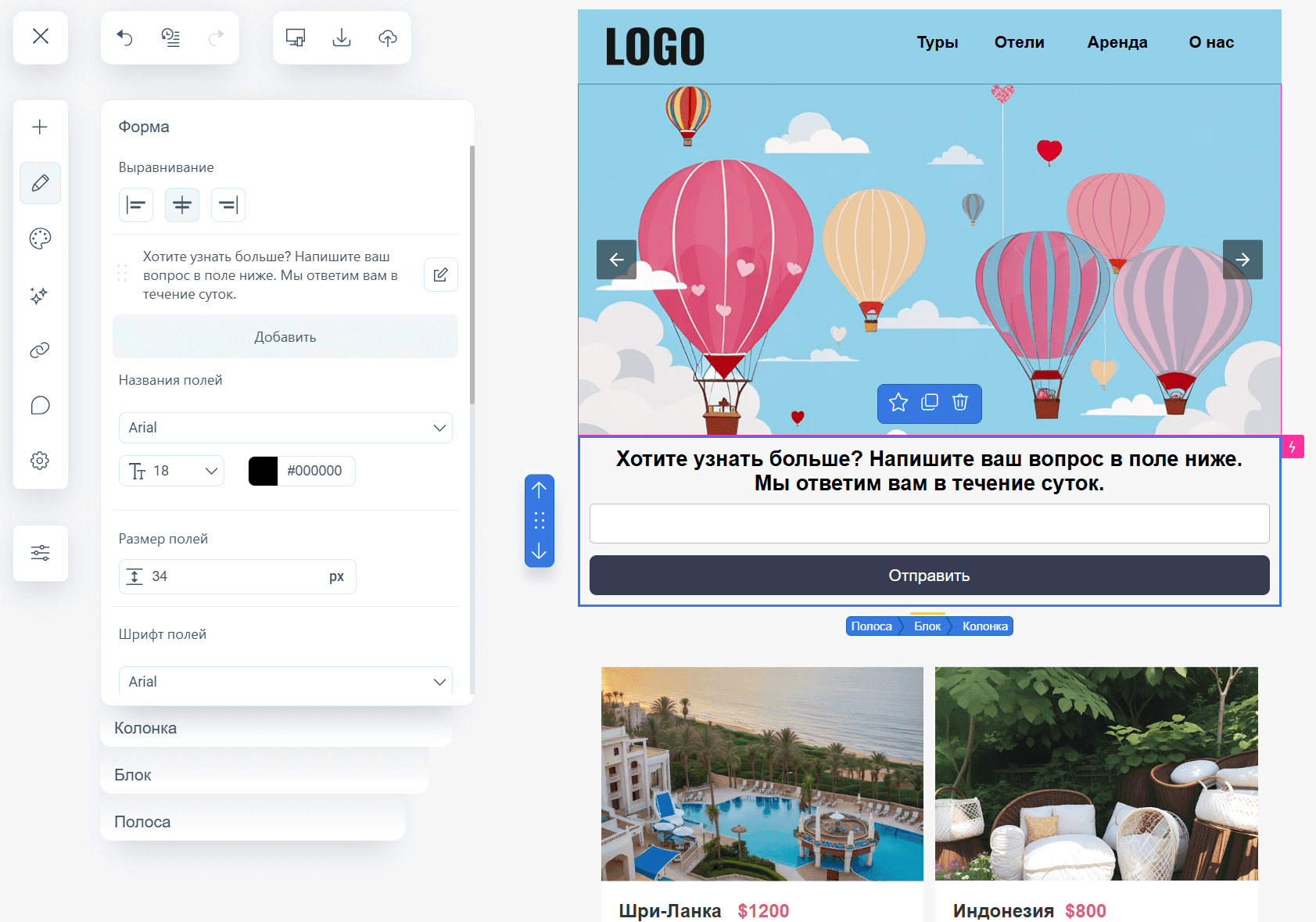The width and height of the screenshot is (1316, 922).
Task: Move block down with the arrow
Action: [x=540, y=551]
